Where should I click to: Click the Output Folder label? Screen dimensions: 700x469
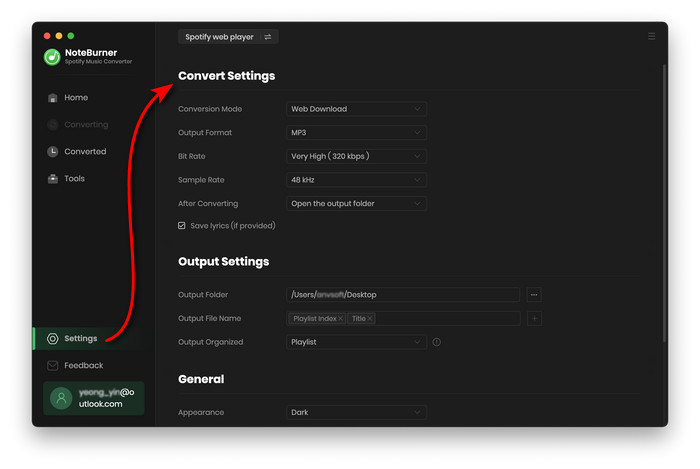(x=203, y=295)
